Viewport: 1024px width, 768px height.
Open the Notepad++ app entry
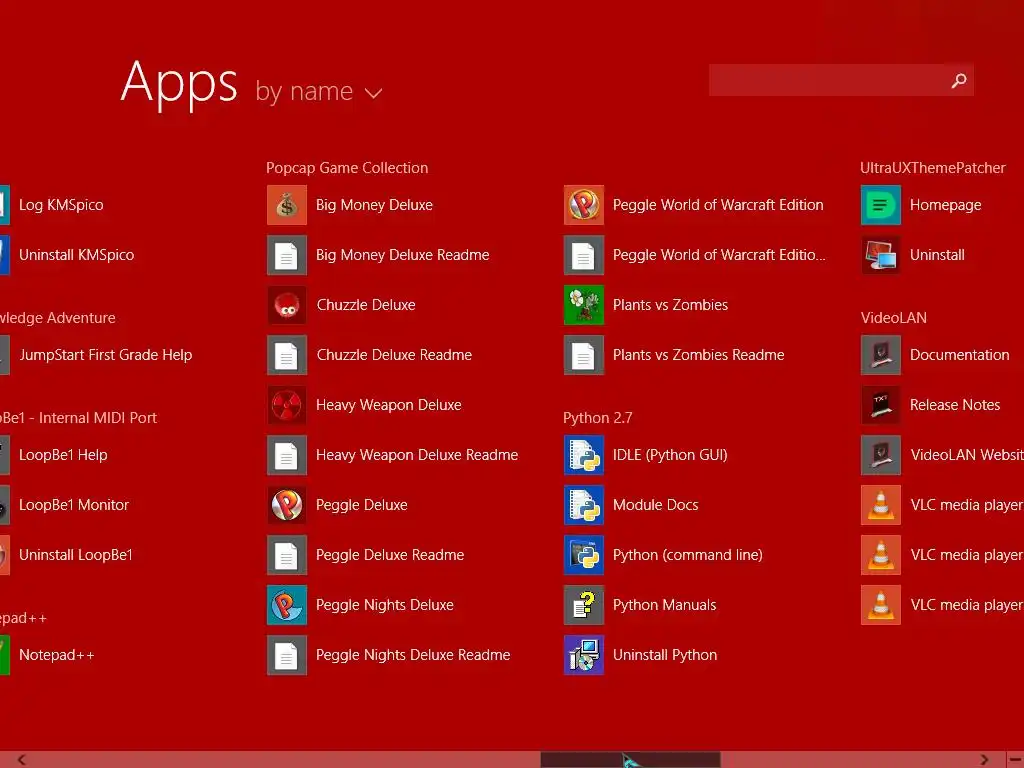48,655
